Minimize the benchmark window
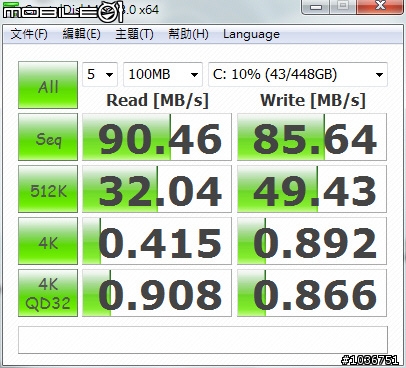 (x=316, y=6)
